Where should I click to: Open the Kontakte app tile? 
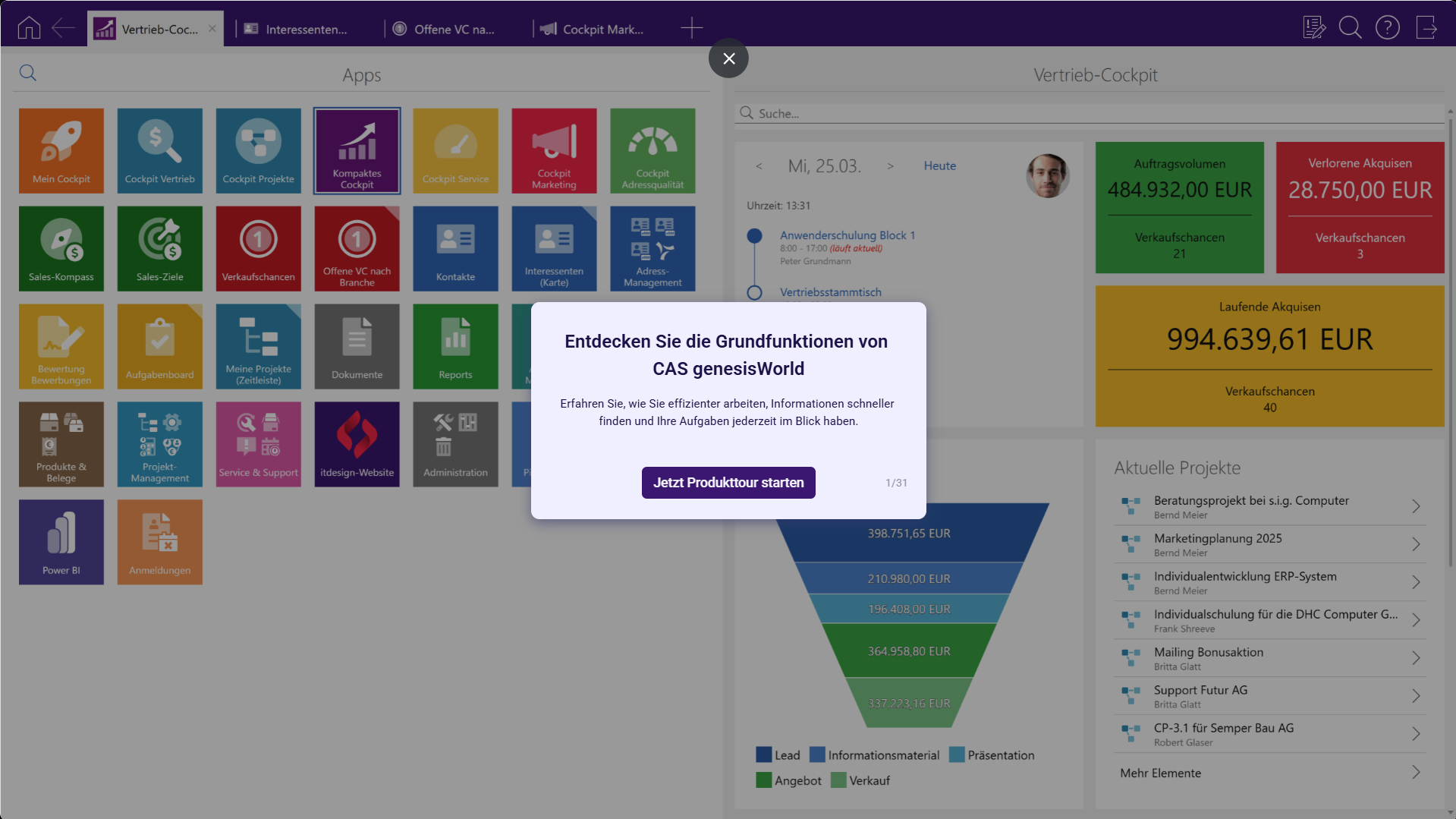point(456,248)
